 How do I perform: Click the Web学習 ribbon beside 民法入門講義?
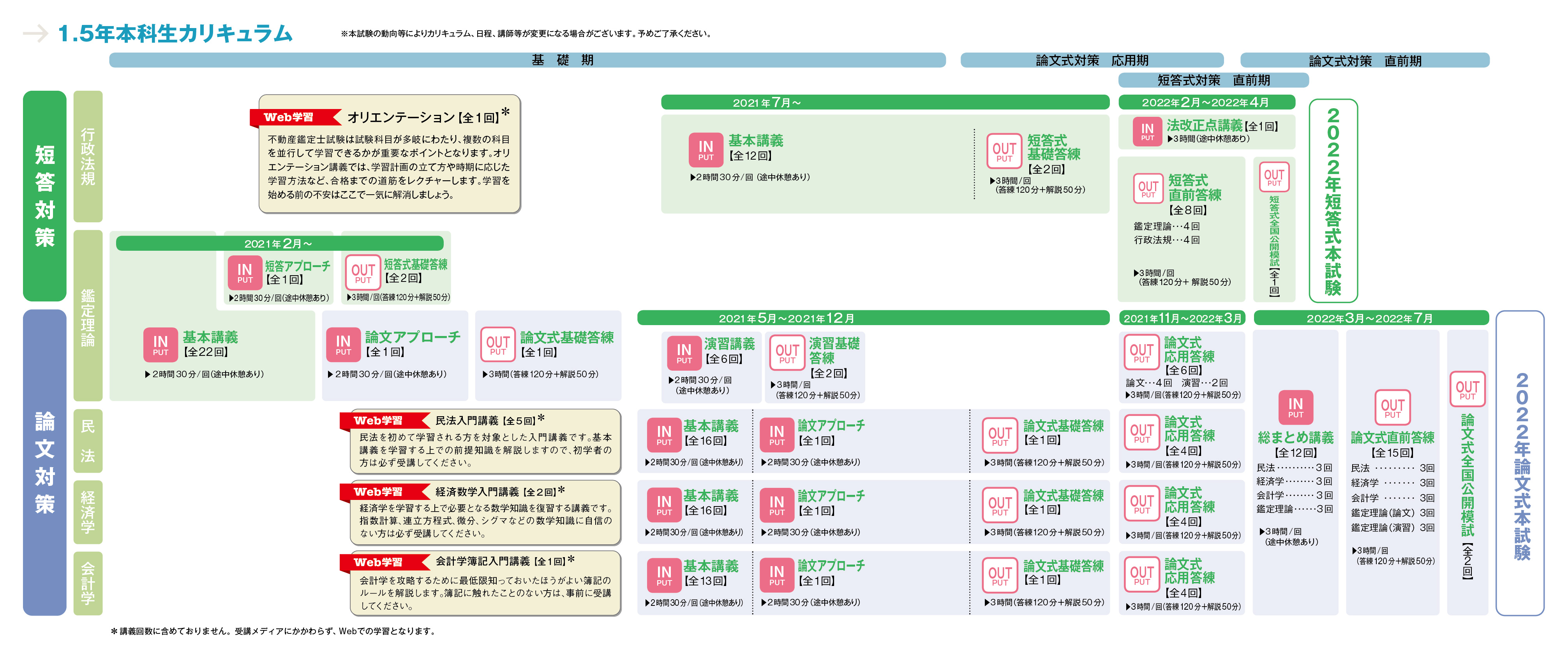[377, 420]
